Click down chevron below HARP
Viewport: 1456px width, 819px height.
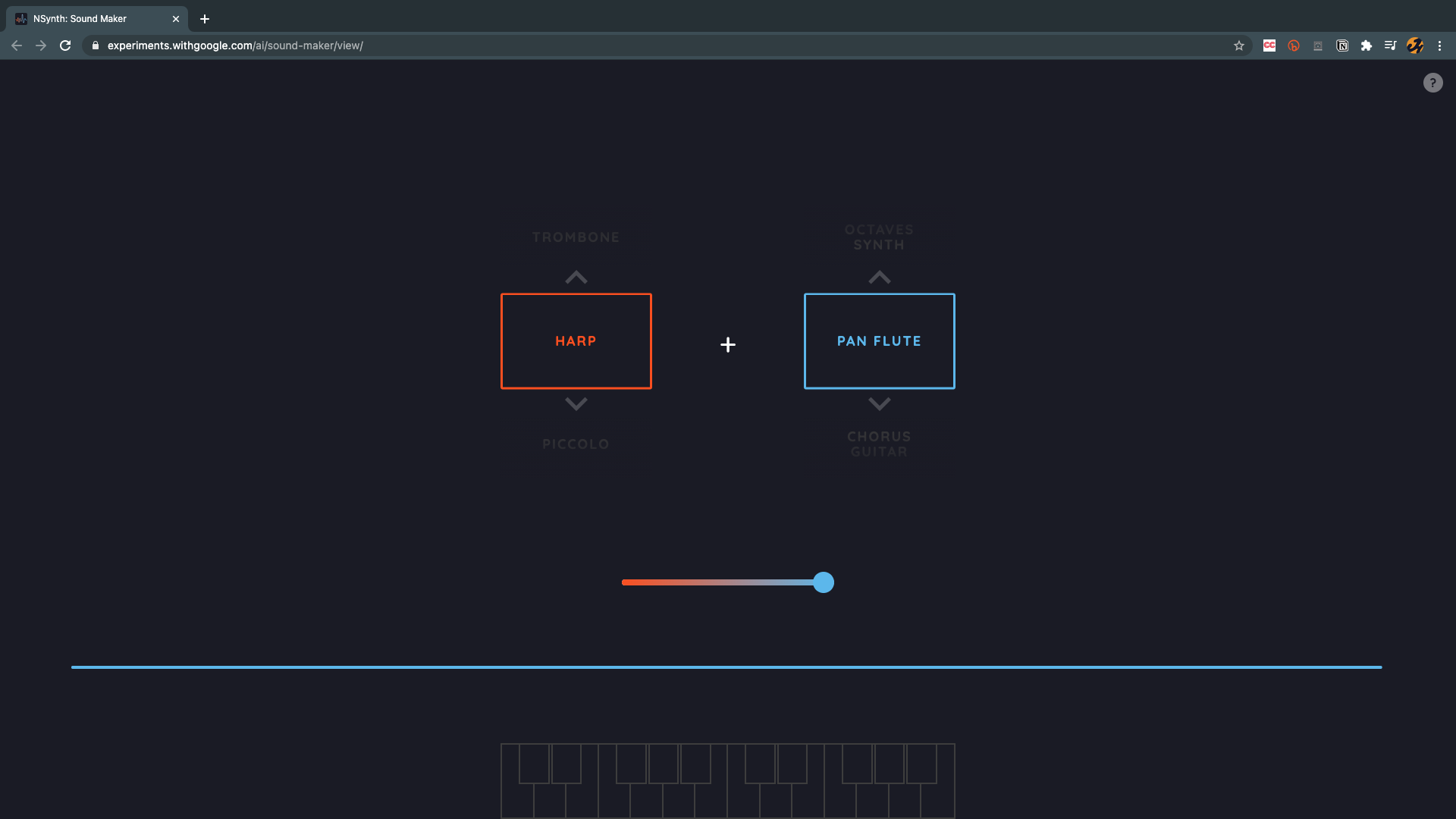pyautogui.click(x=576, y=404)
